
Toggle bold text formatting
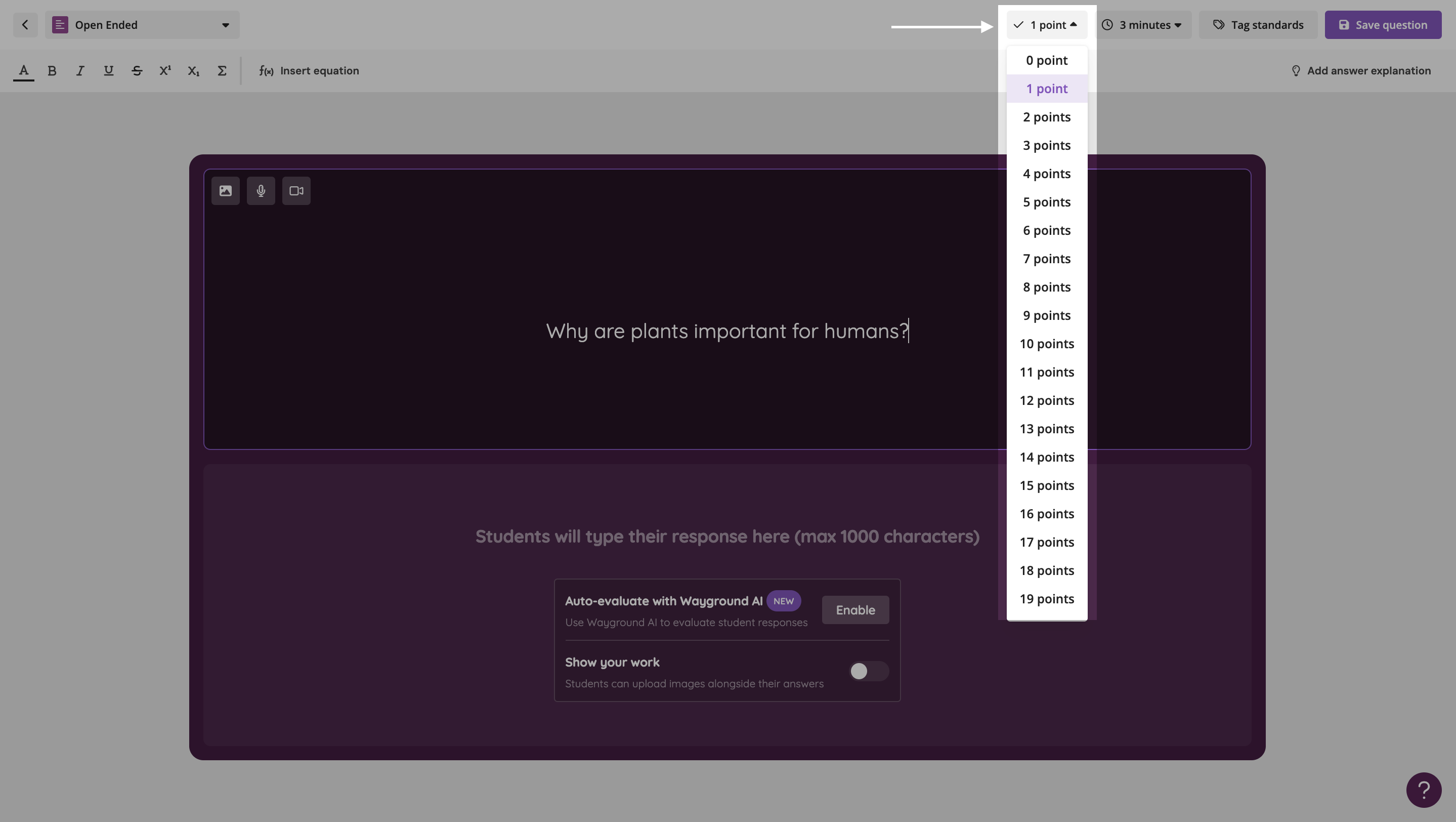pyautogui.click(x=52, y=71)
